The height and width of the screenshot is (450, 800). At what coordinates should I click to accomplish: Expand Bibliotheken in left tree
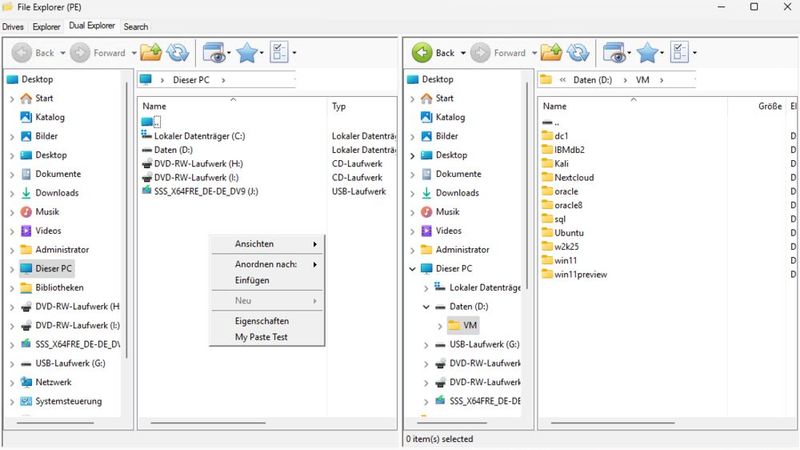pyautogui.click(x=12, y=288)
